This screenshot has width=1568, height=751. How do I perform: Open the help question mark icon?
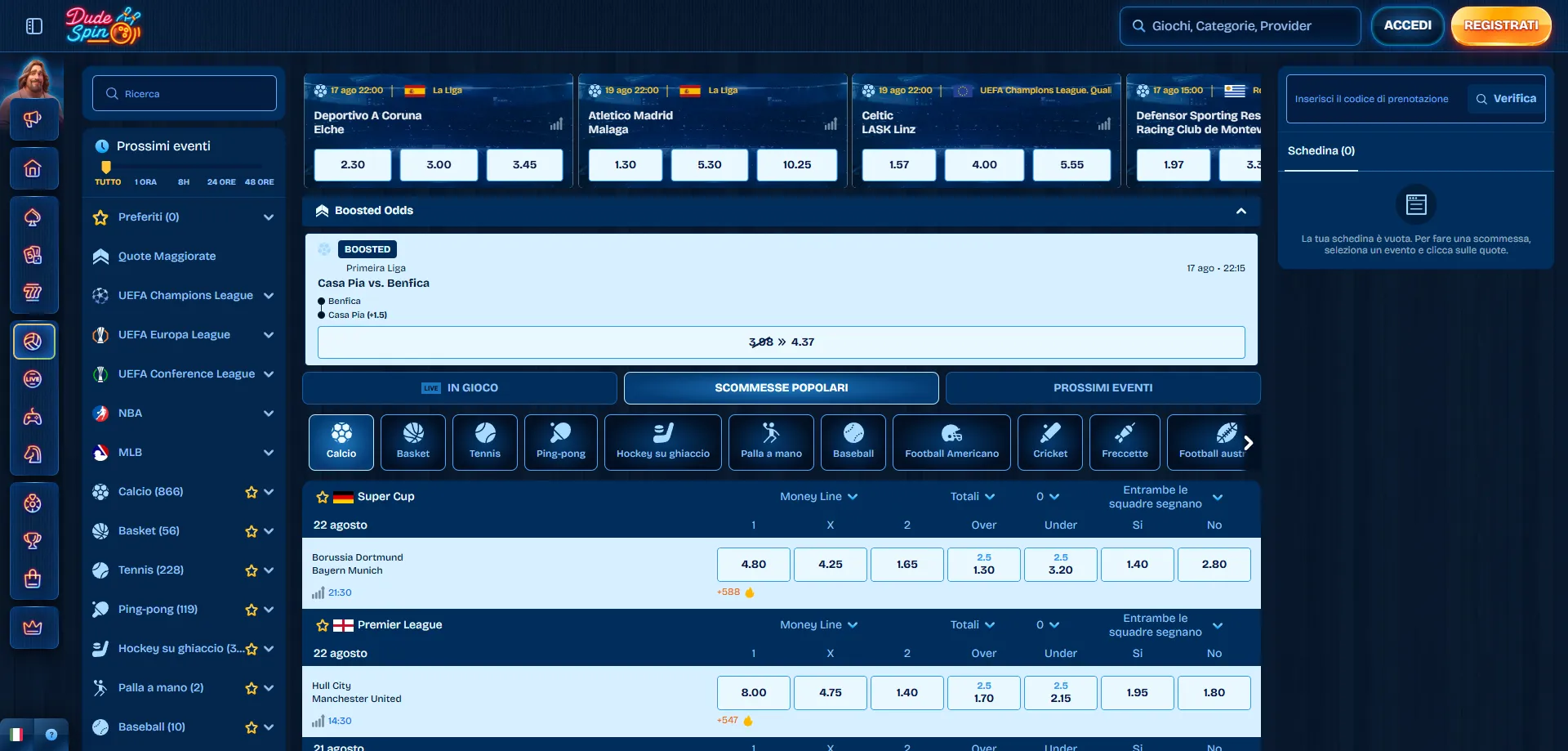click(x=51, y=734)
